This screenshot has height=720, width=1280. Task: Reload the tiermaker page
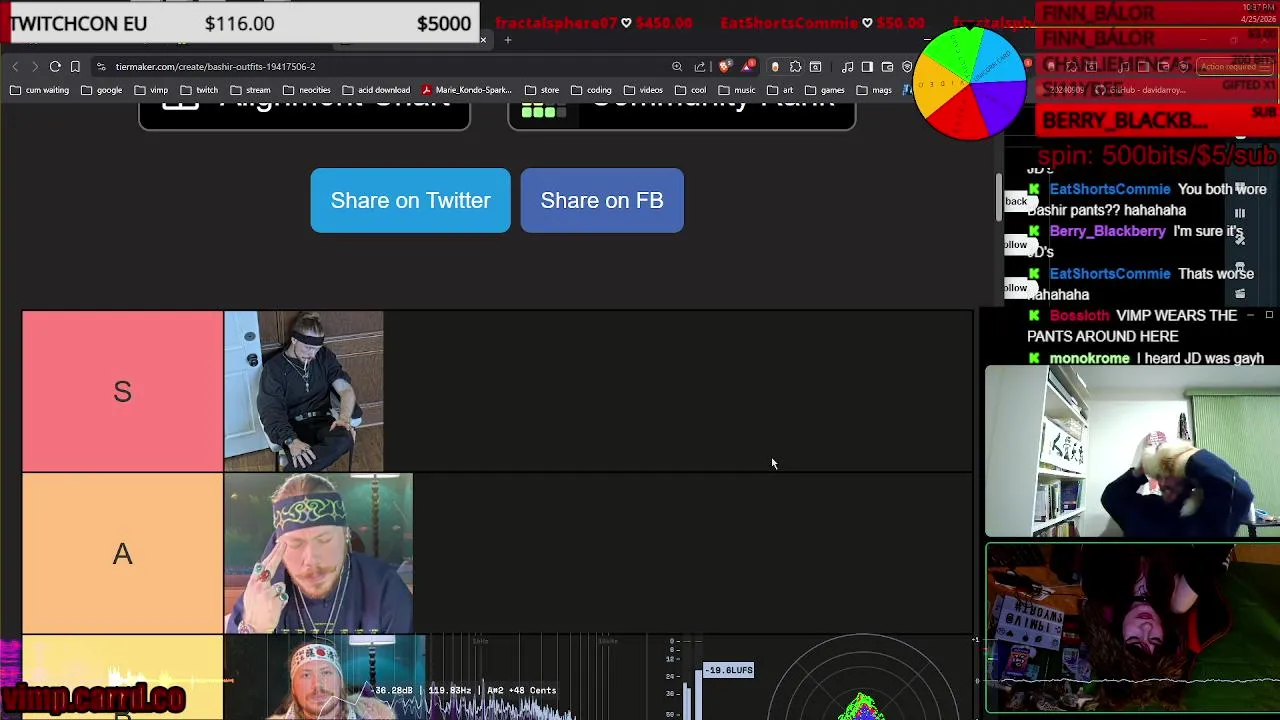(56, 66)
